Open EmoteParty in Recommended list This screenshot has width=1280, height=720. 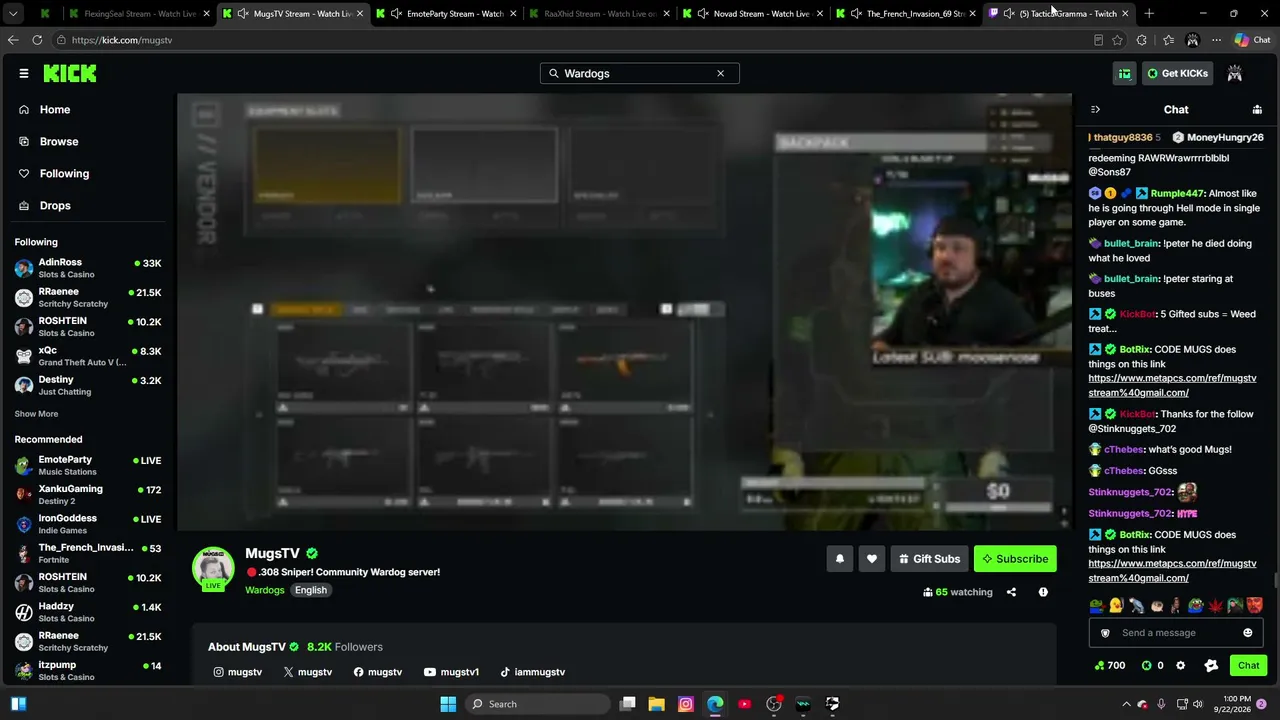point(88,465)
